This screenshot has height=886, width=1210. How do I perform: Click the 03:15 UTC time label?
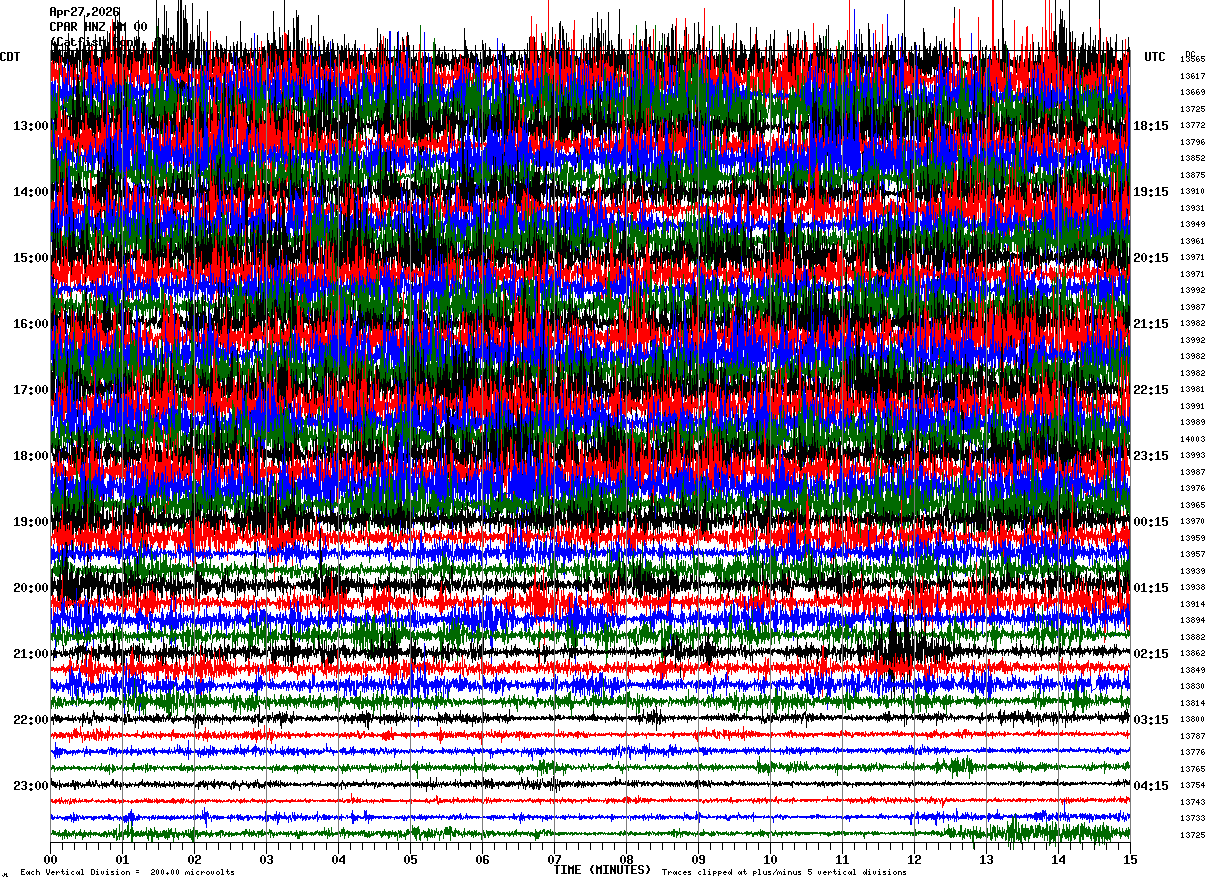click(x=1151, y=720)
